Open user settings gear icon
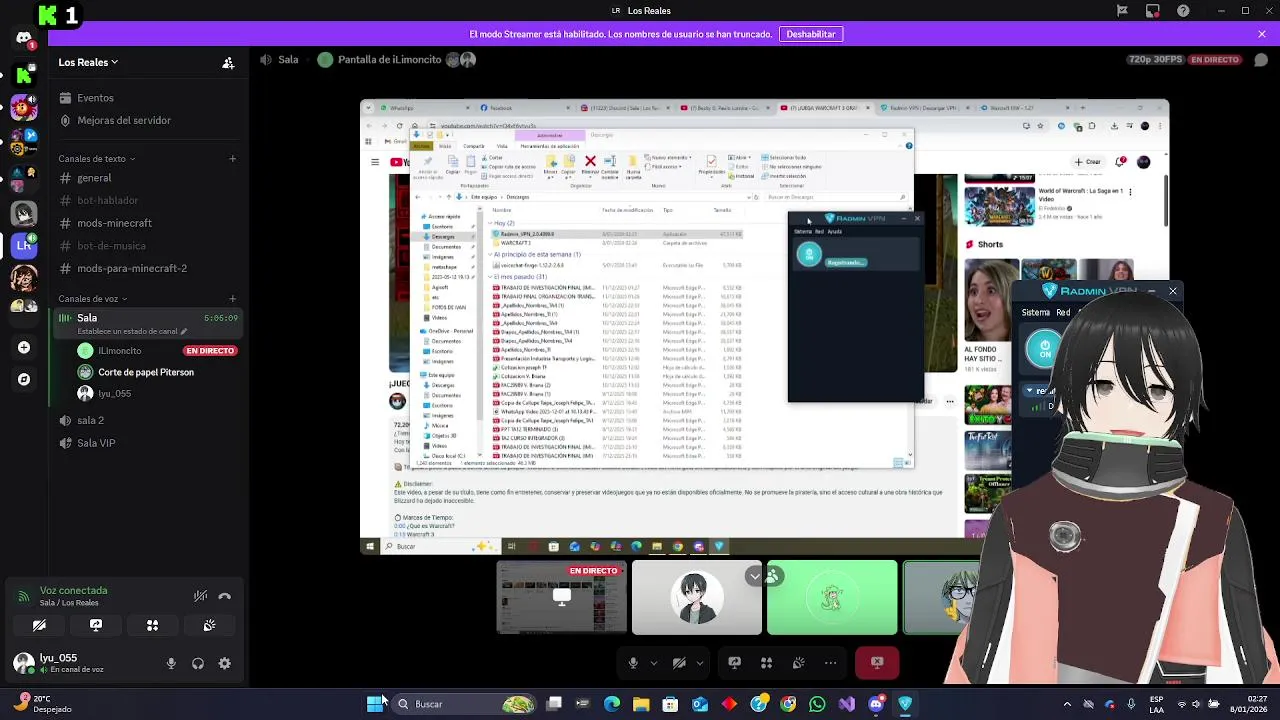The image size is (1280, 720). tap(225, 663)
